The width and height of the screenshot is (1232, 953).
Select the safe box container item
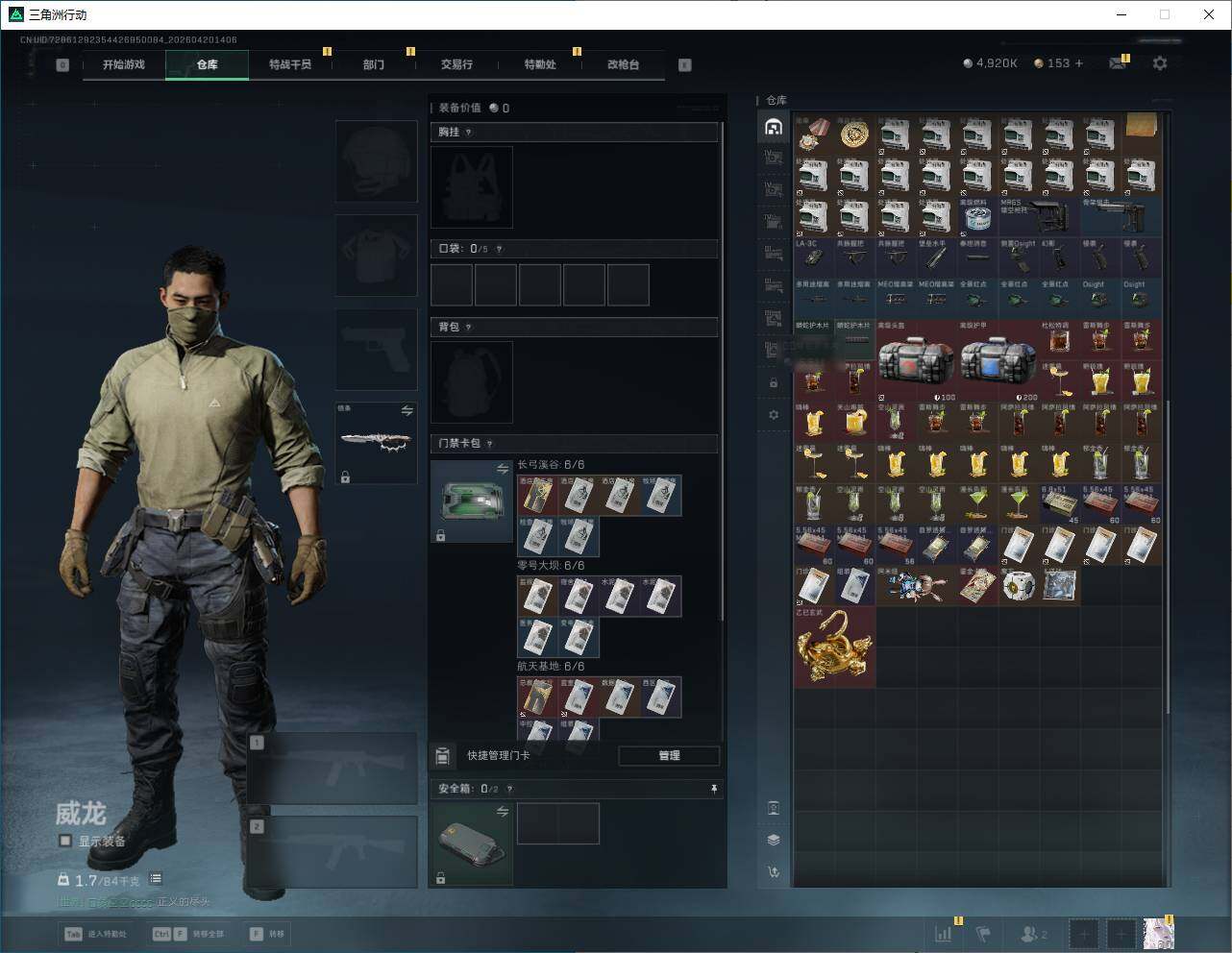pos(472,844)
